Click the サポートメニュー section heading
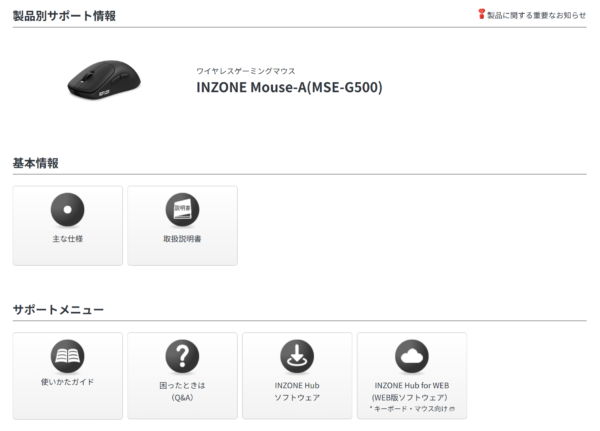 (58, 309)
